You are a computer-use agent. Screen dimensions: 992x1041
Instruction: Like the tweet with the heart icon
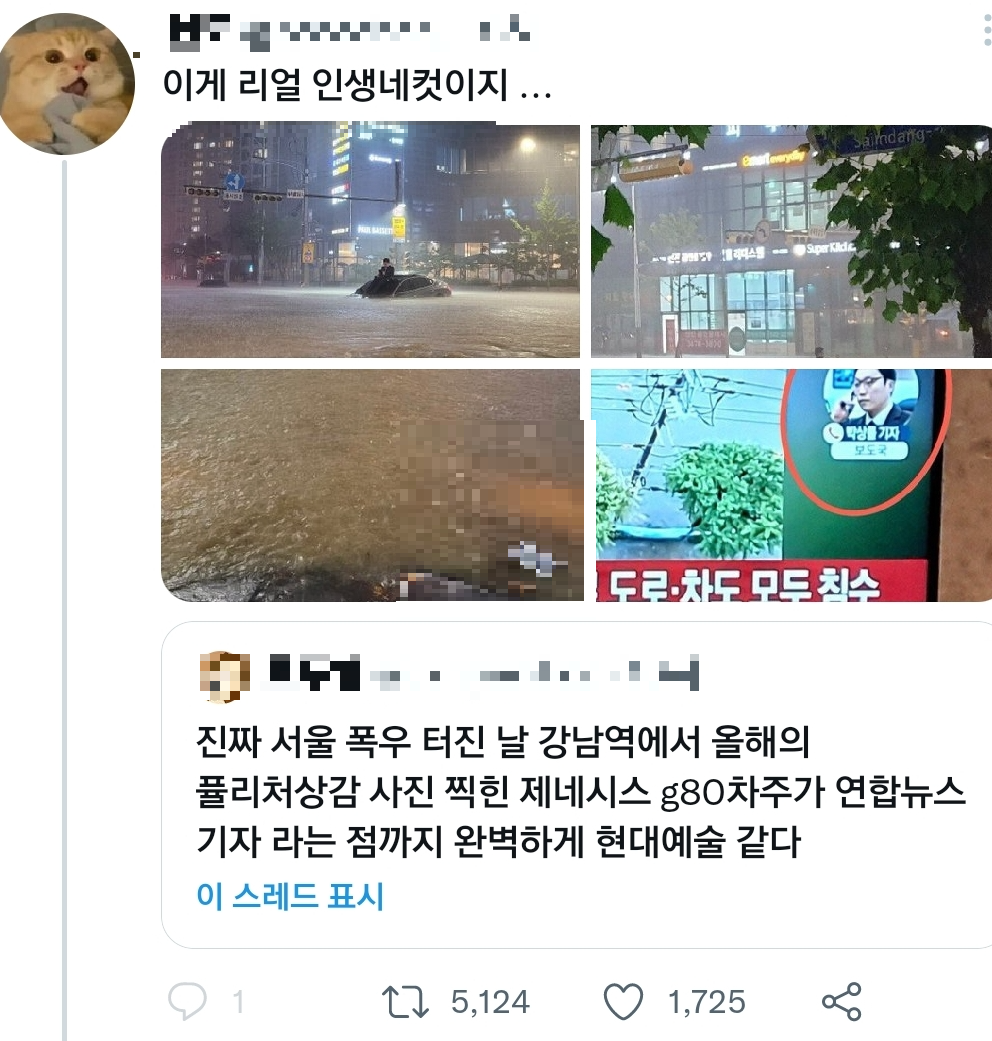click(623, 1002)
